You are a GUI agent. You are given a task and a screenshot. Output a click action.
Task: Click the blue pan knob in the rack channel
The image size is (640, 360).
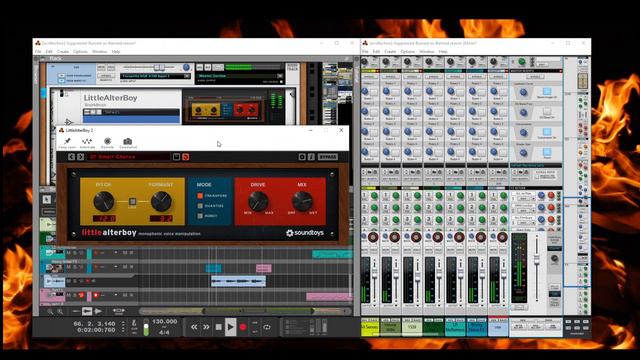[186, 67]
